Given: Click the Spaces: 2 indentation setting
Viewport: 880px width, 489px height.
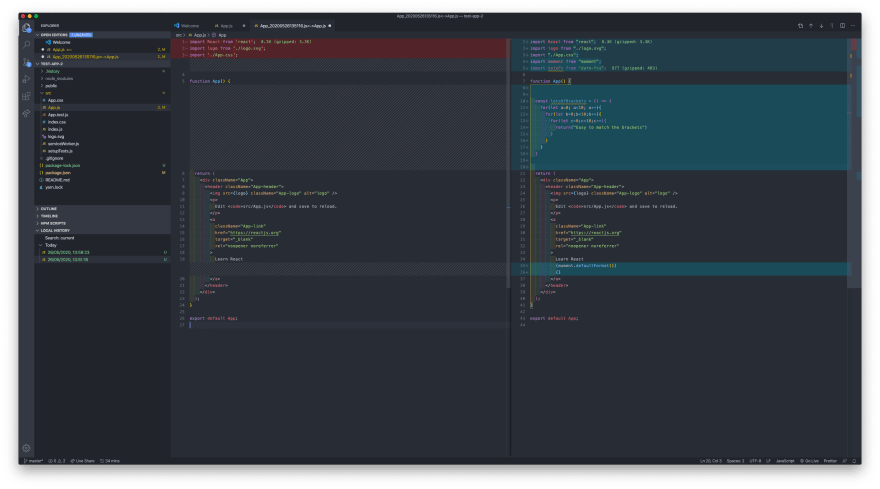Looking at the screenshot, I should pyautogui.click(x=735, y=461).
